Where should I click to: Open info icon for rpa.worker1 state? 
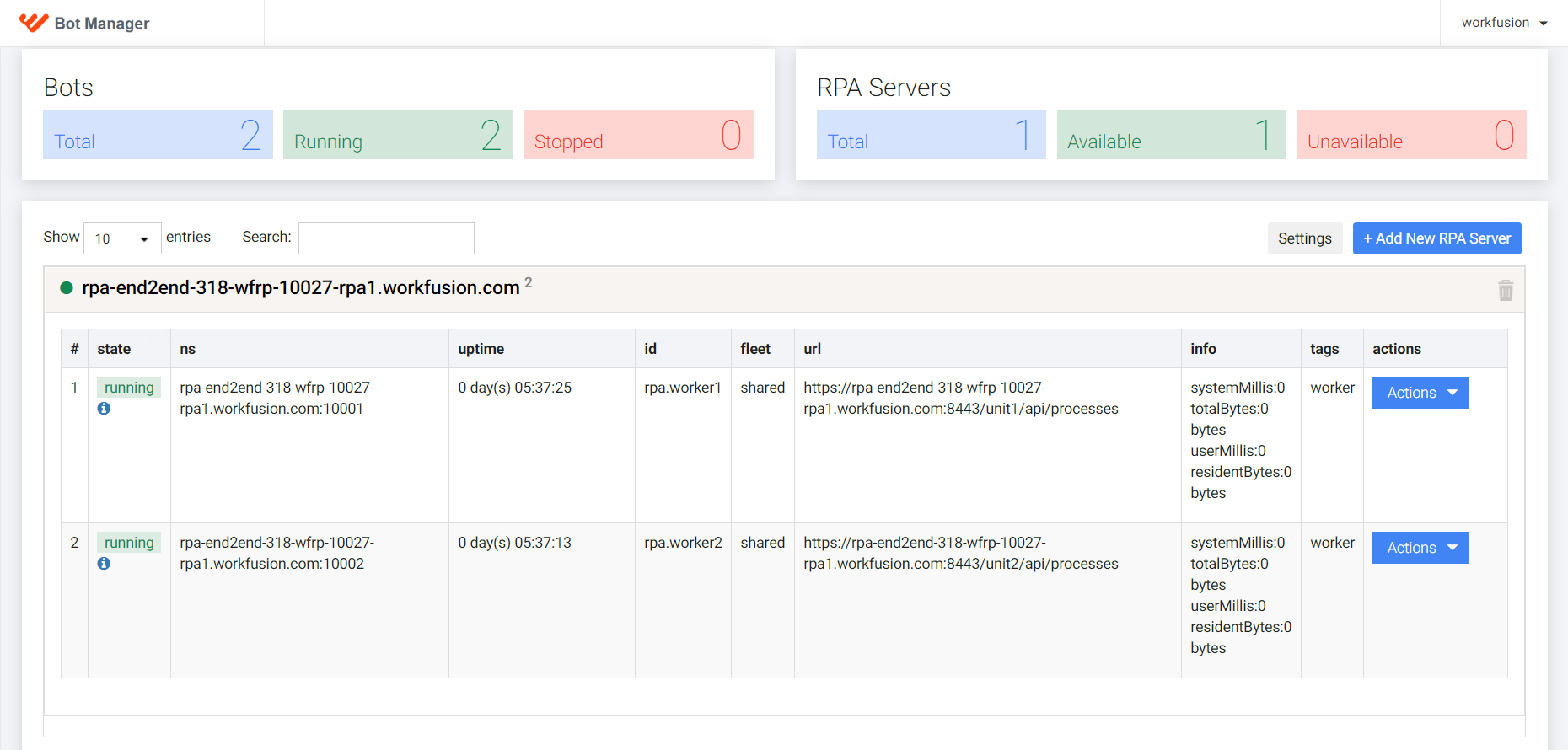104,409
